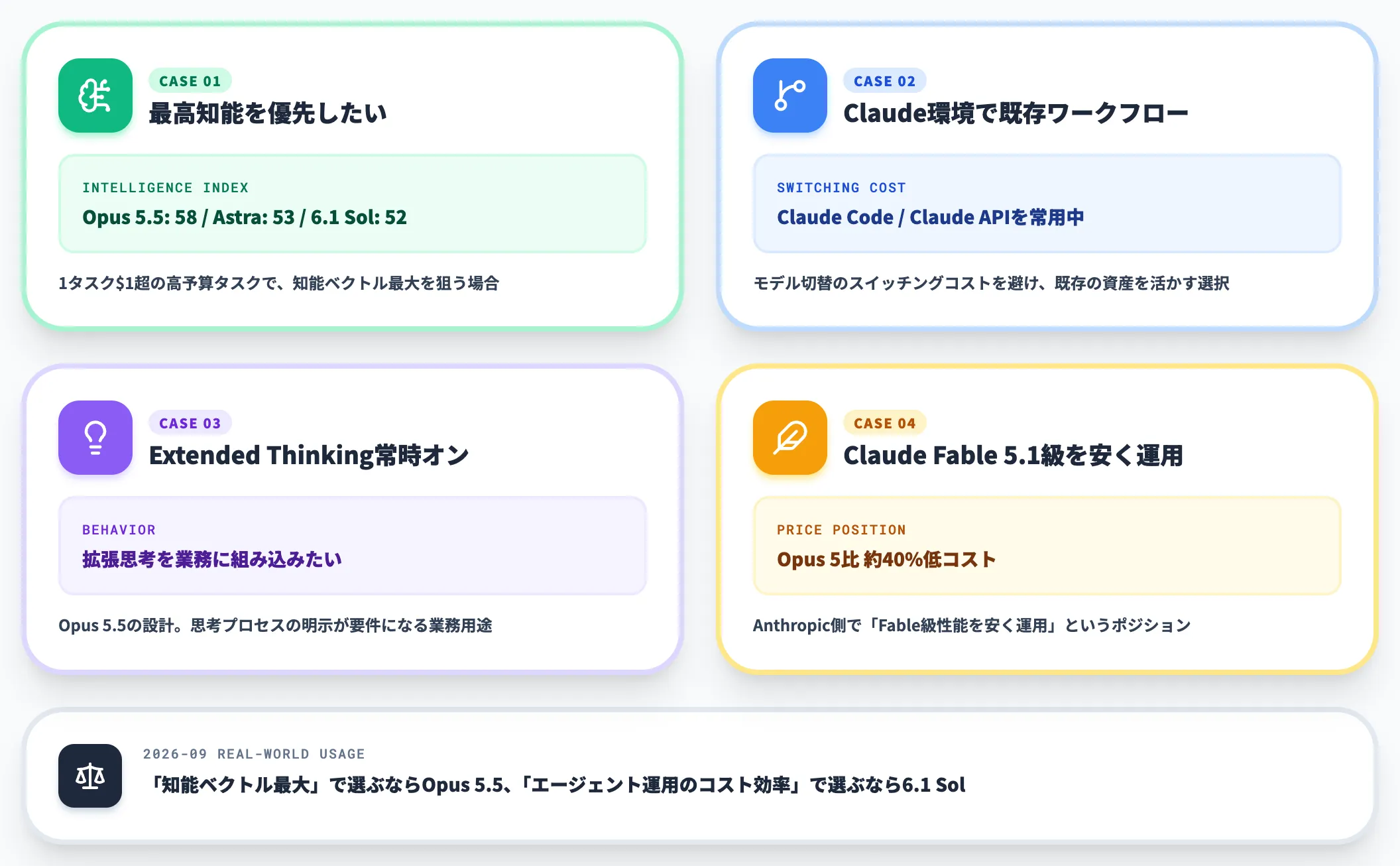The image size is (1400, 866).
Task: Click Claude Code / Claude APIを常用中 text
Action: (931, 217)
